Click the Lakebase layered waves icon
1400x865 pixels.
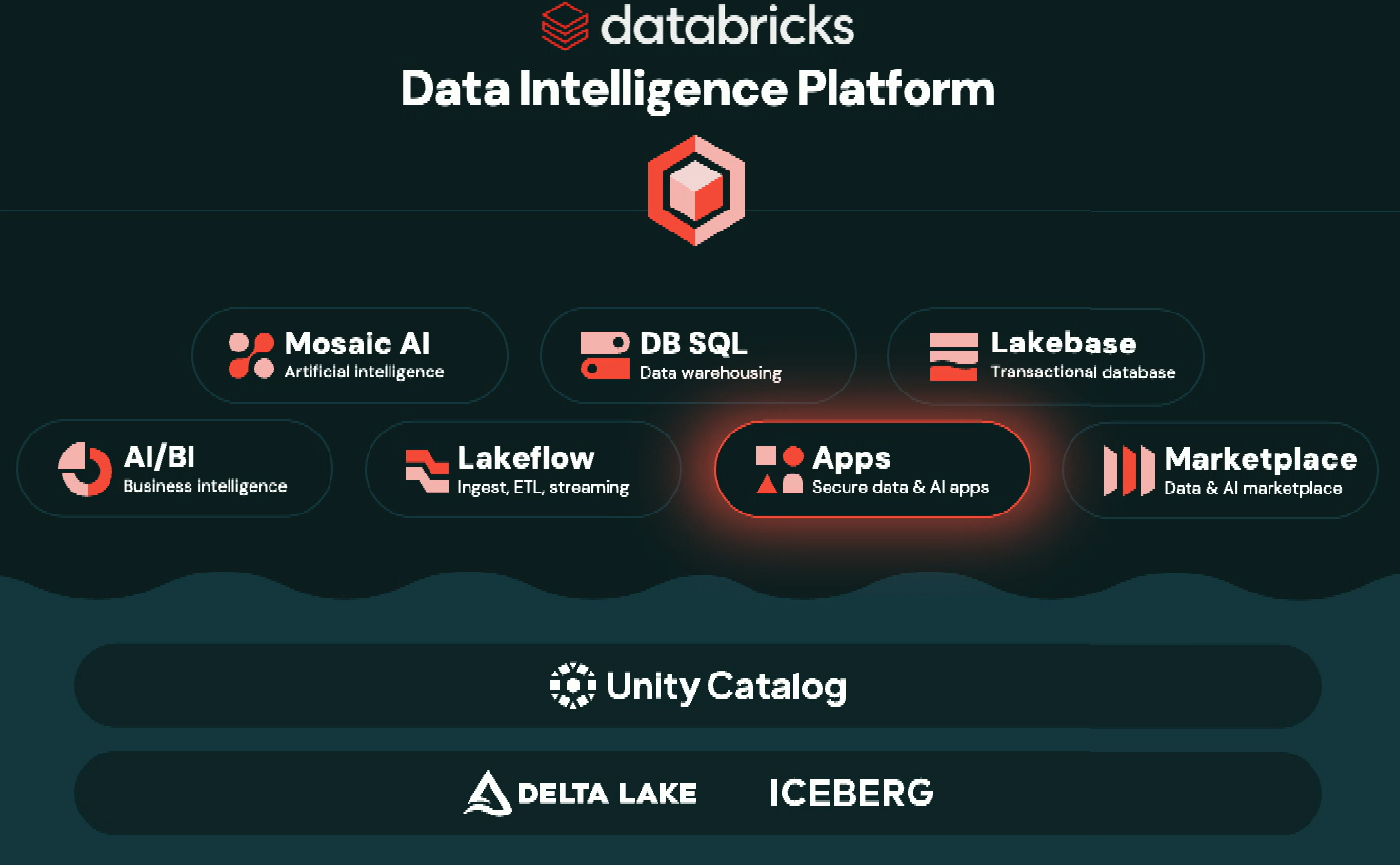(953, 356)
